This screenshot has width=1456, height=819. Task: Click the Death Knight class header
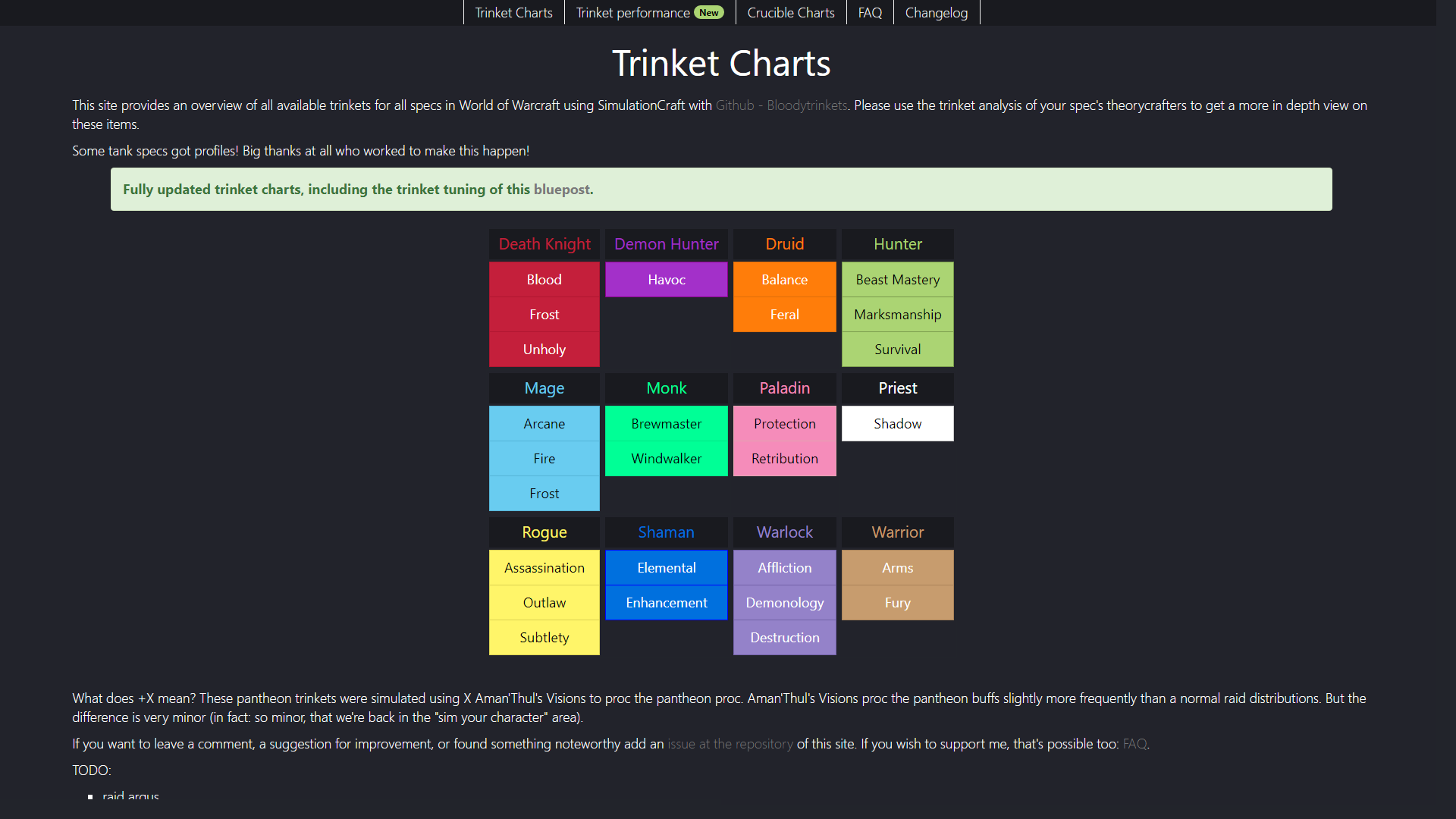click(x=544, y=244)
